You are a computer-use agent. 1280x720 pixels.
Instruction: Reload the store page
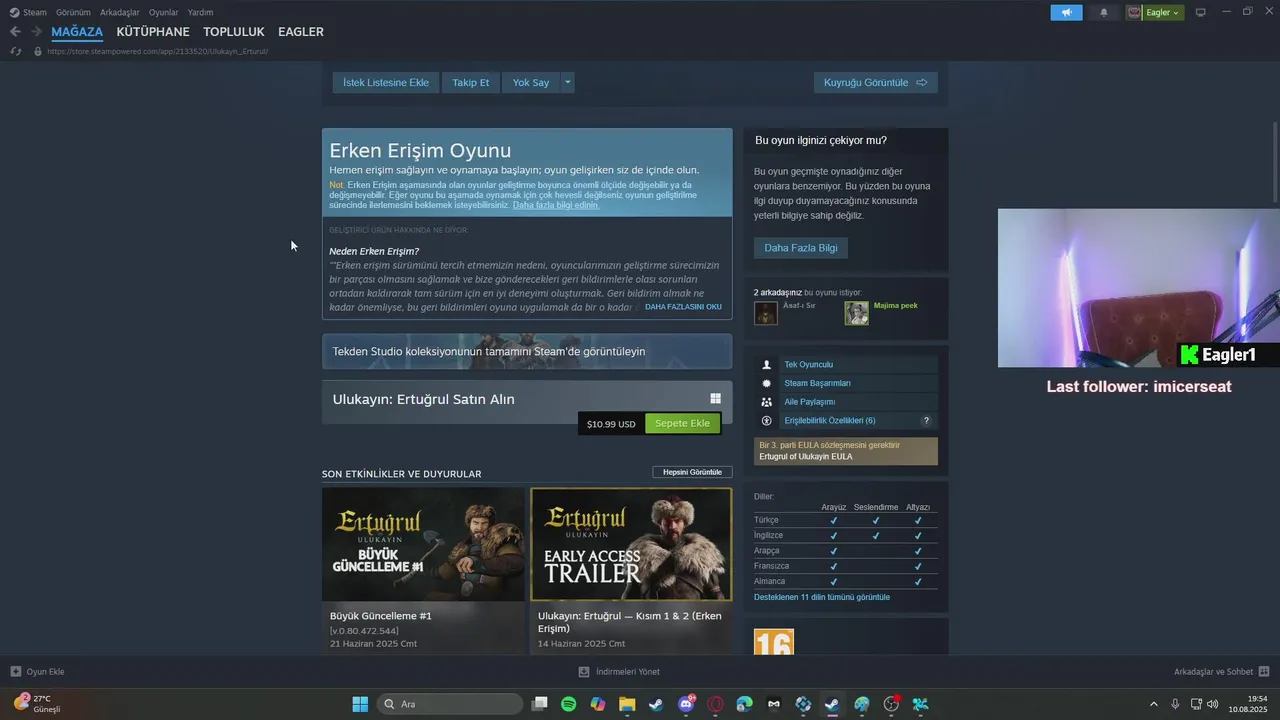pos(16,51)
